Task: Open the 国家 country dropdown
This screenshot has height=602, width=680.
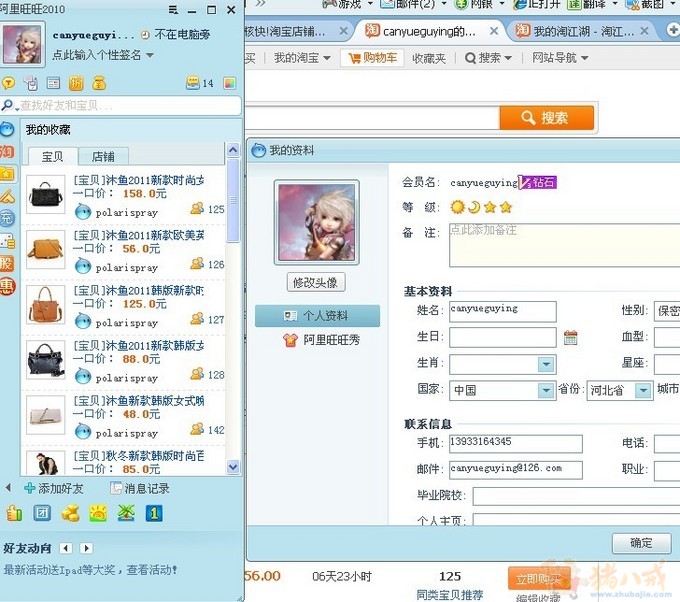Action: coord(546,390)
